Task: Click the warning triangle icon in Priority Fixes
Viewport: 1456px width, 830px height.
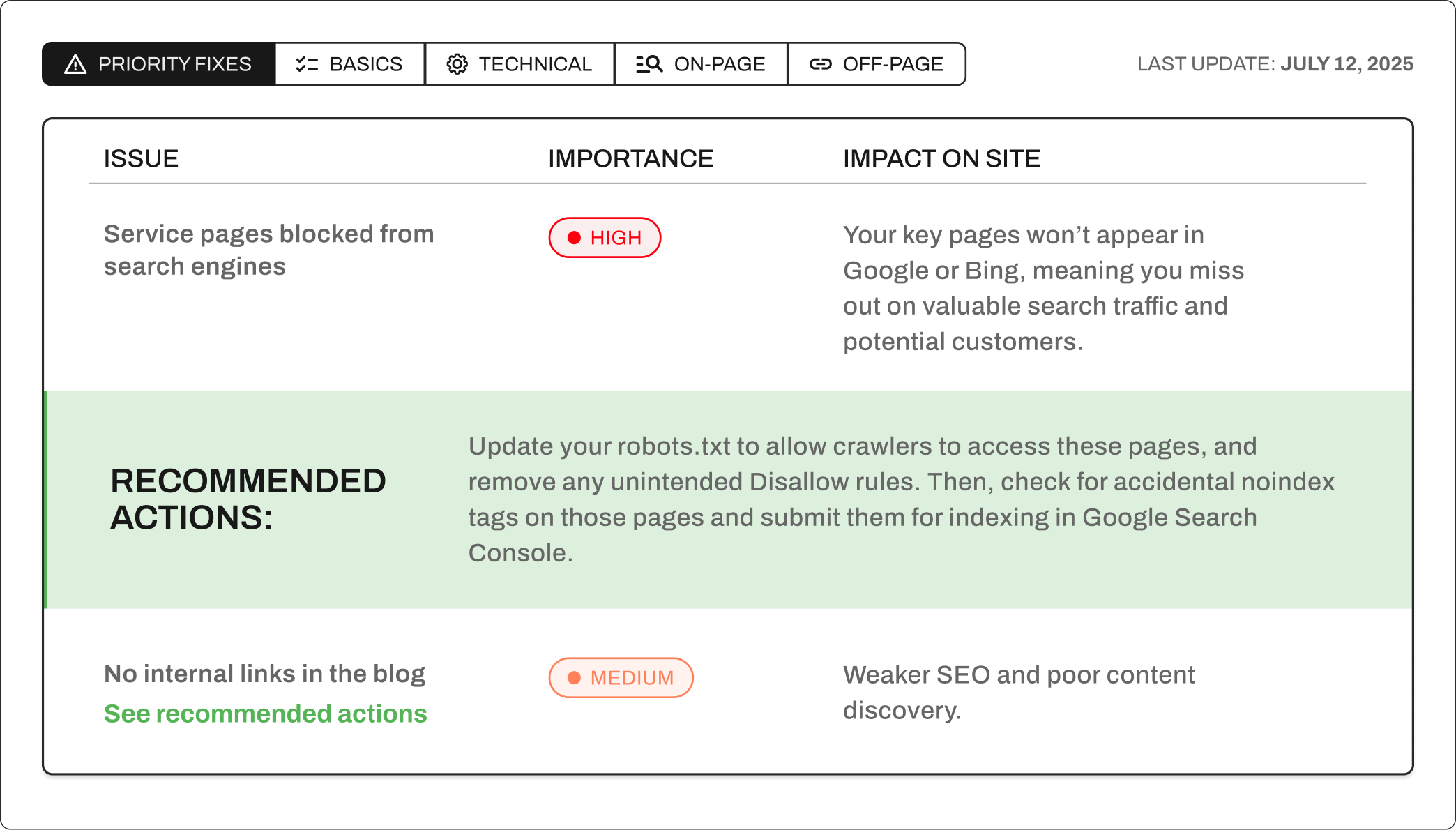Action: tap(75, 64)
